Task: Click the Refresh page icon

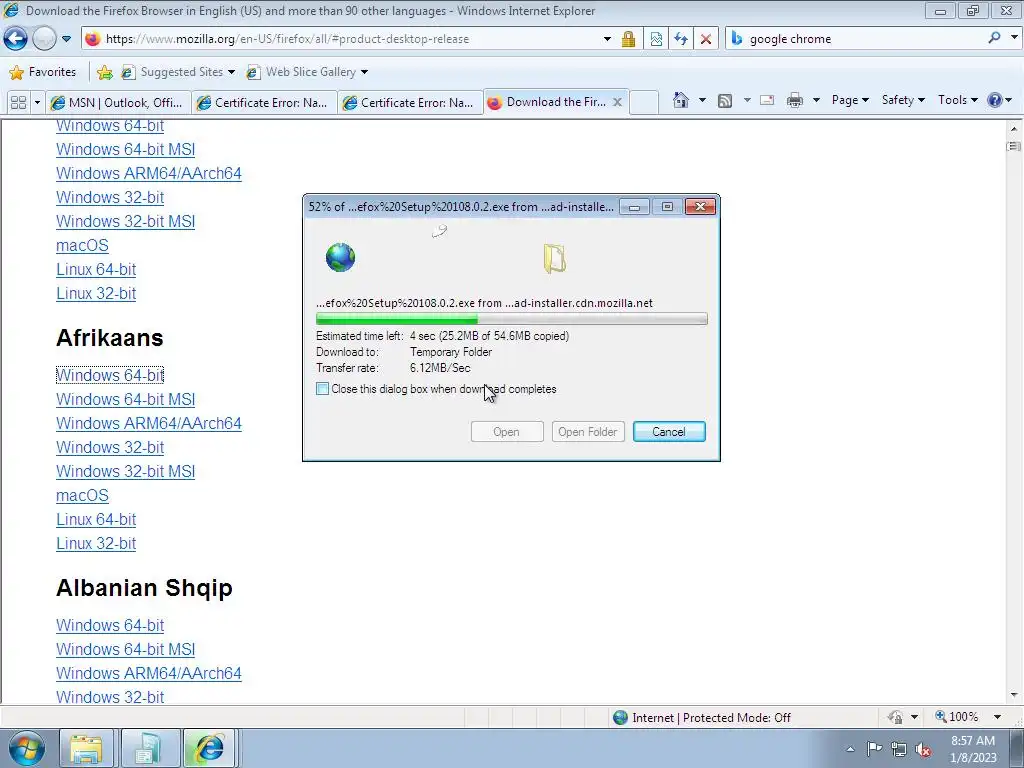Action: pos(681,39)
